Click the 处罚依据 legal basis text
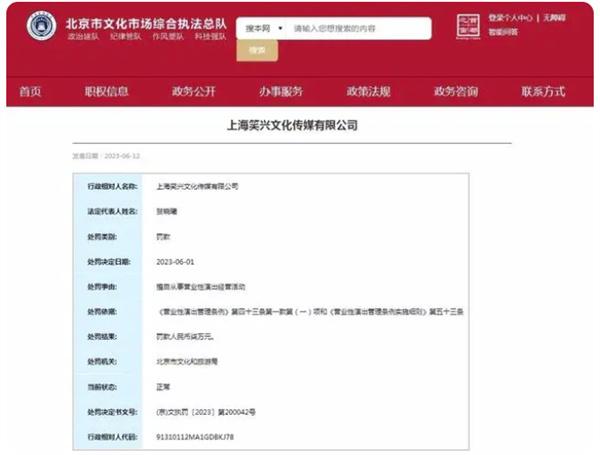The width and height of the screenshot is (600, 455). tap(311, 312)
